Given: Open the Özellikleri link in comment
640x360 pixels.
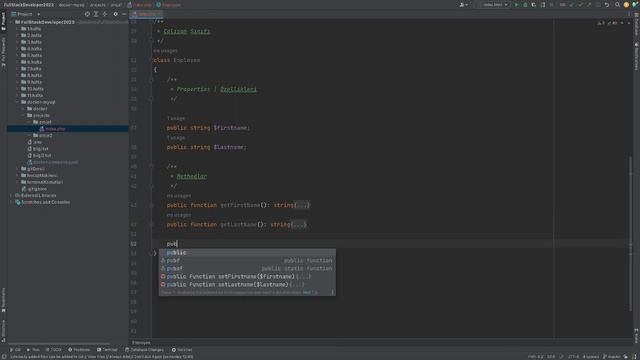Looking at the screenshot, I should tap(238, 89).
